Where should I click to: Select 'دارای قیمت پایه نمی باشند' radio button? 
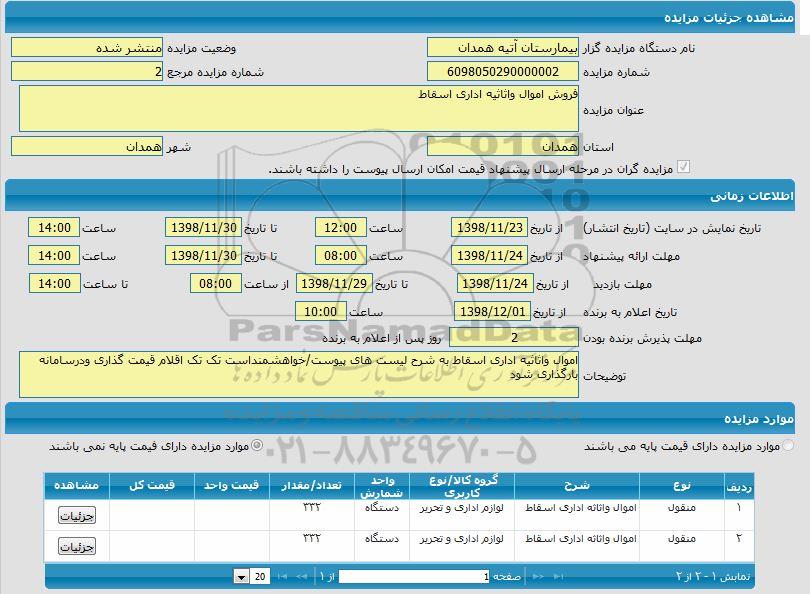tap(257, 445)
